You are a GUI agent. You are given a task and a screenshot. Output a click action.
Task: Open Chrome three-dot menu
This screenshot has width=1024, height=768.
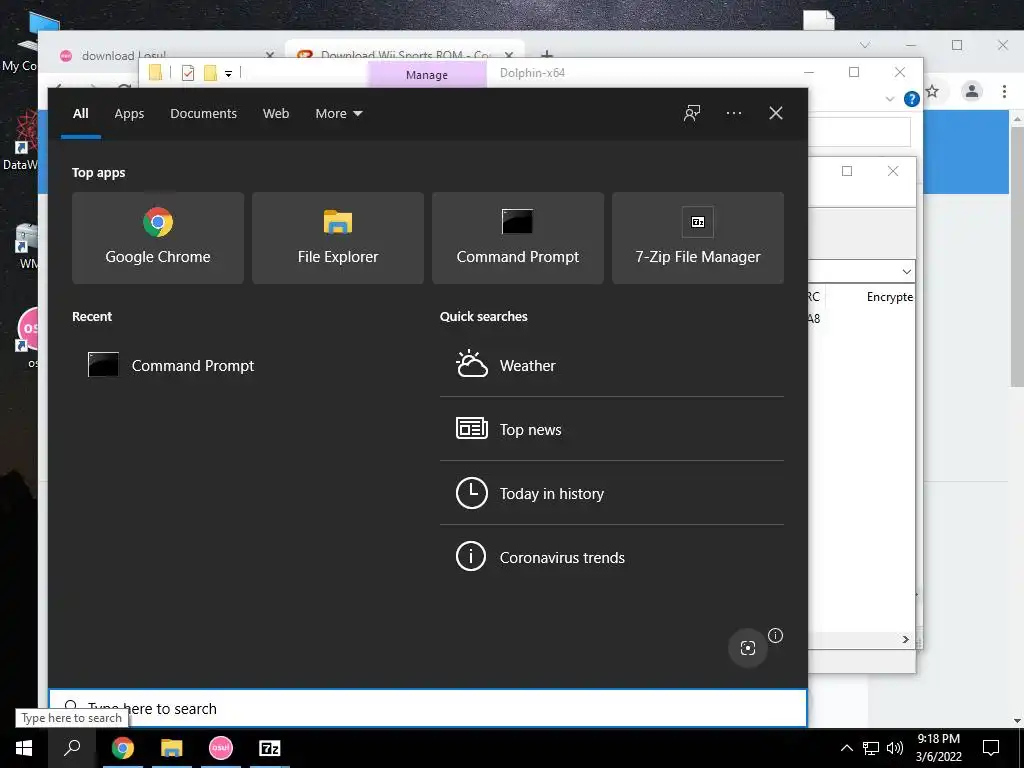tap(1004, 91)
